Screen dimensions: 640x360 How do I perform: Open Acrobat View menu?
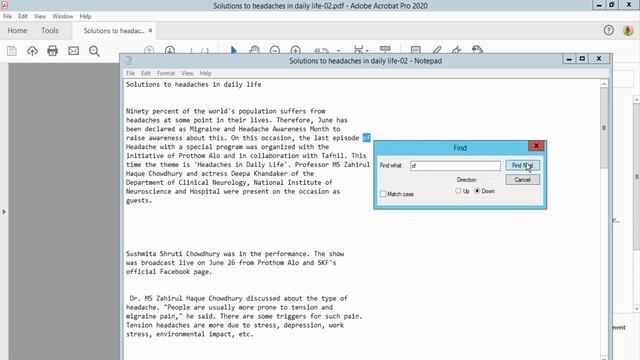tap(40, 16)
